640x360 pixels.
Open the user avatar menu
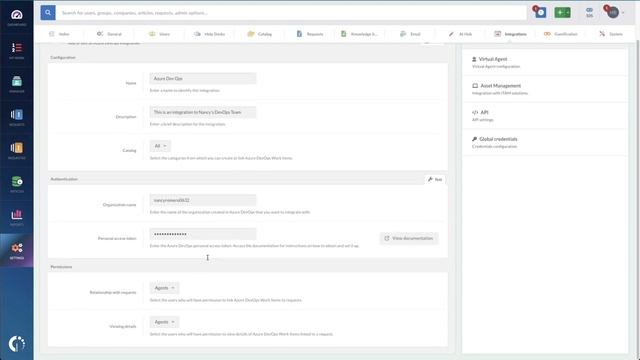(613, 12)
